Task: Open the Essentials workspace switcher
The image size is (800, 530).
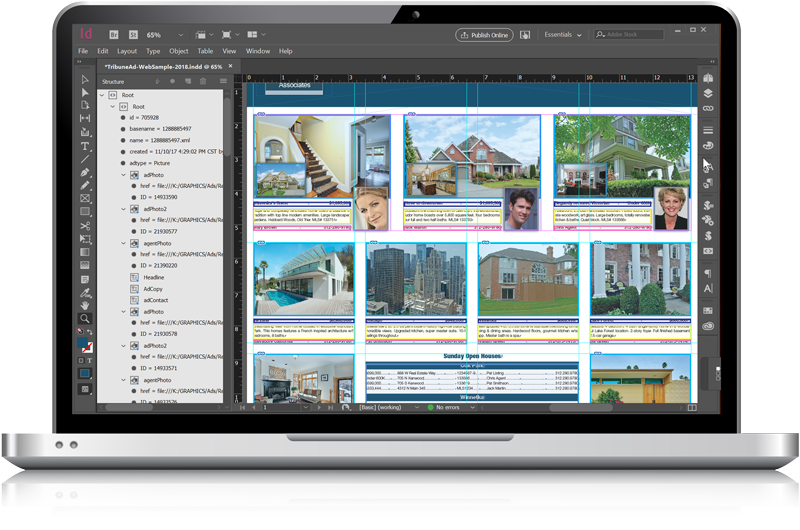Action: (x=563, y=35)
